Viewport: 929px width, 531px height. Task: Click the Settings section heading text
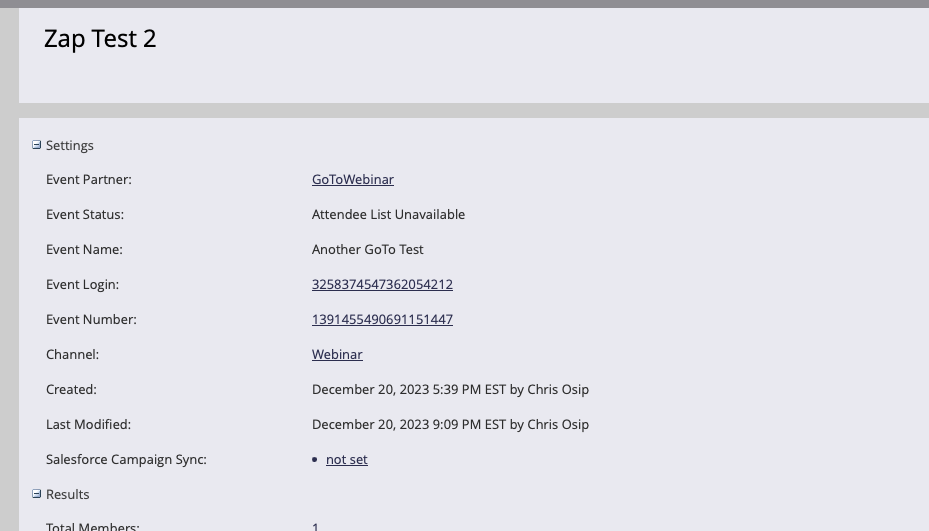70,146
